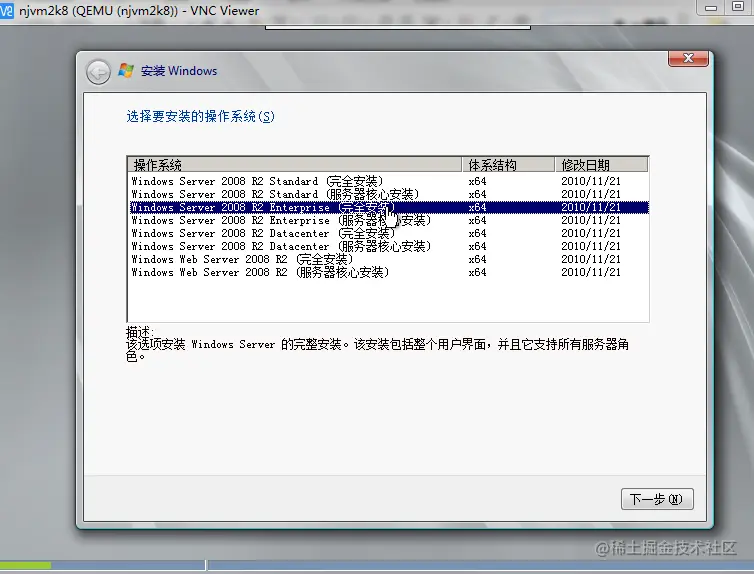
Task: Select Server 2008 R2 Datacenter (服务器核心安装)
Action: coord(389,246)
